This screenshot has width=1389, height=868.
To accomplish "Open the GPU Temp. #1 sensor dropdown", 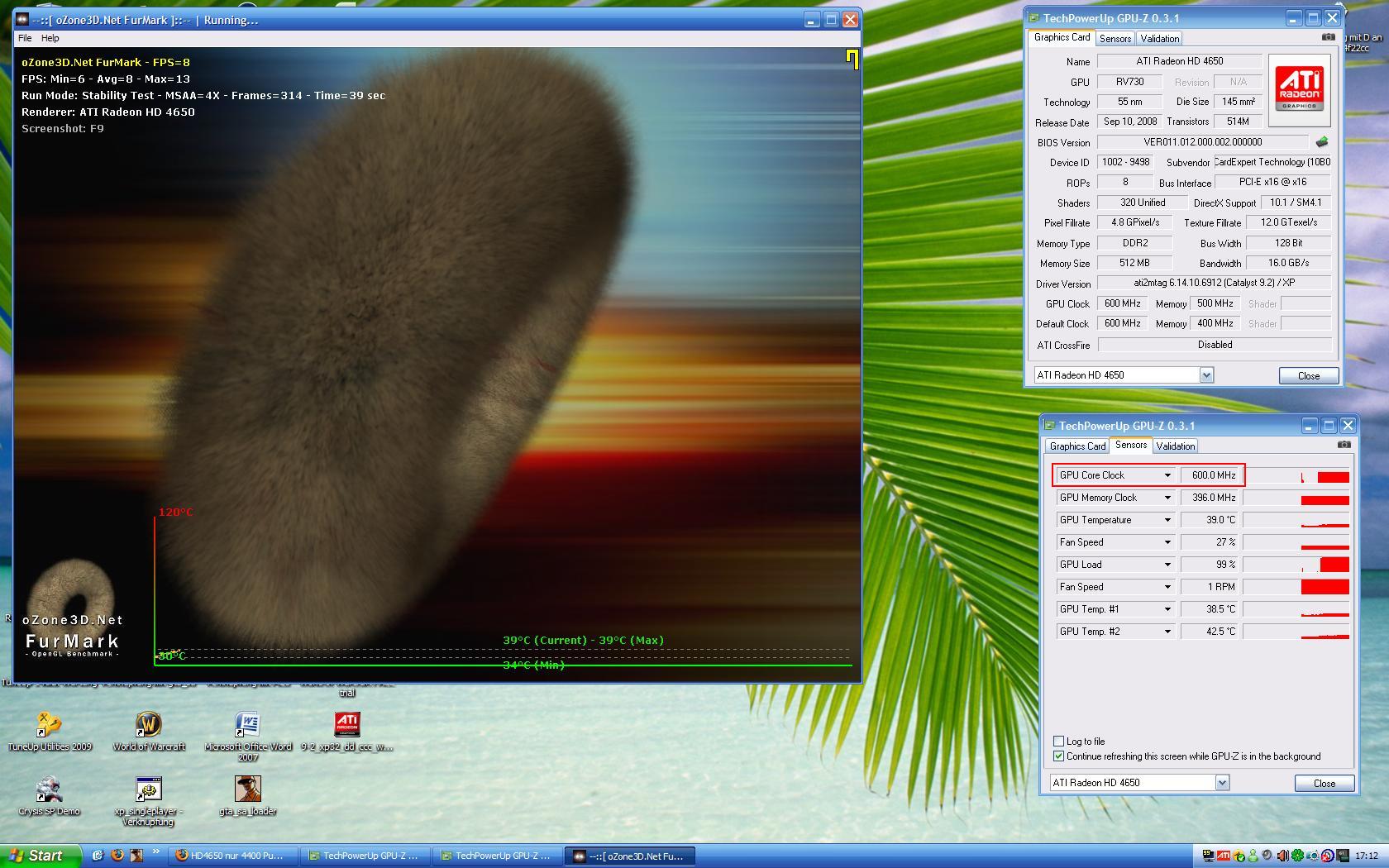I will [x=1167, y=609].
